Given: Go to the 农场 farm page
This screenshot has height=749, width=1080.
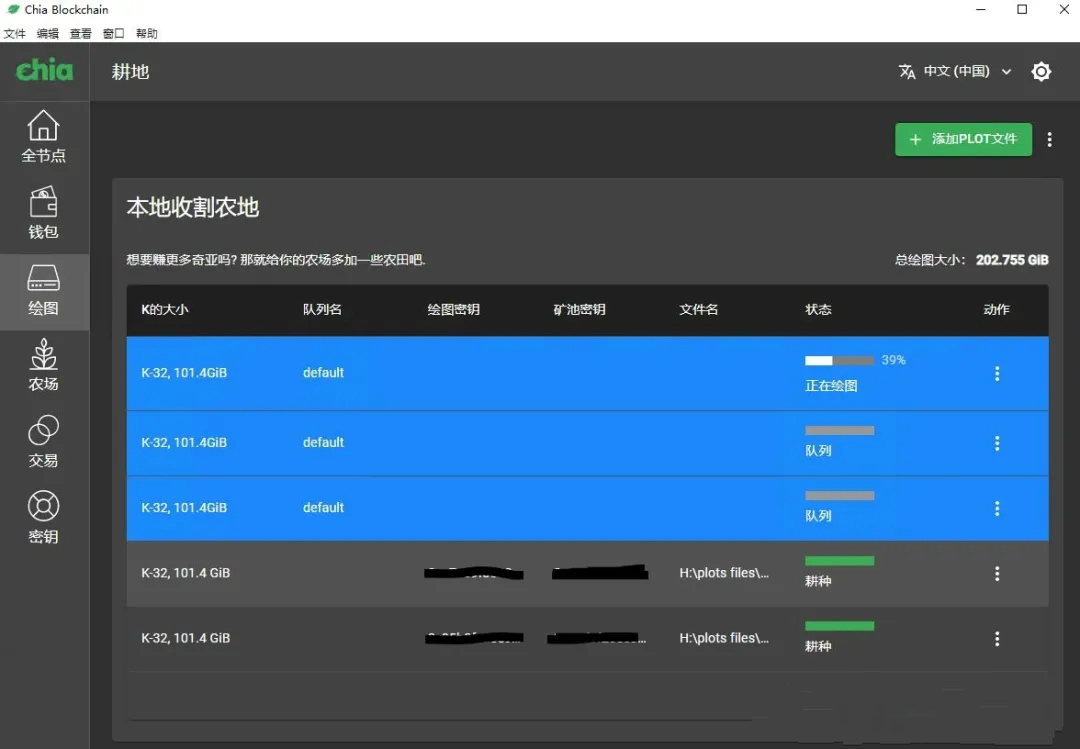Looking at the screenshot, I should 43,366.
